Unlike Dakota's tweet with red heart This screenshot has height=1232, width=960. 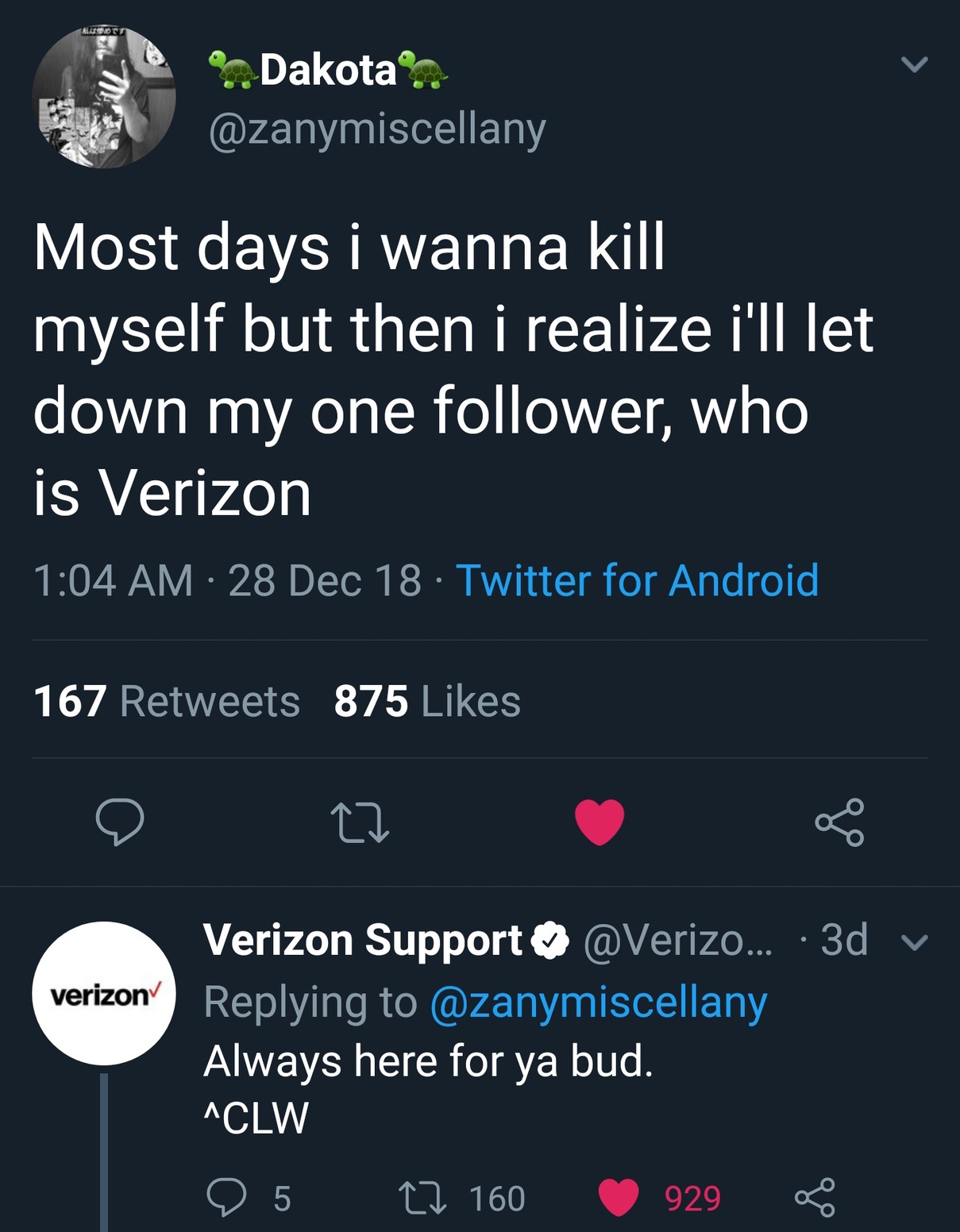[x=600, y=822]
